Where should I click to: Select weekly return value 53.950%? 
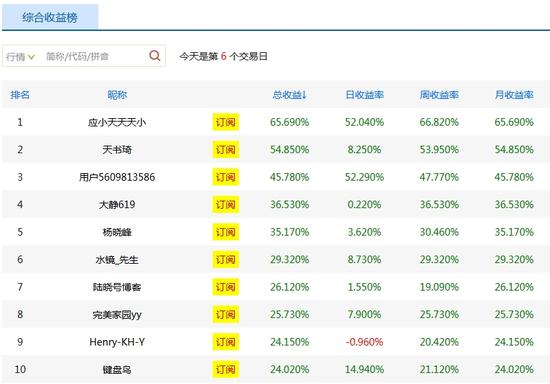439,149
